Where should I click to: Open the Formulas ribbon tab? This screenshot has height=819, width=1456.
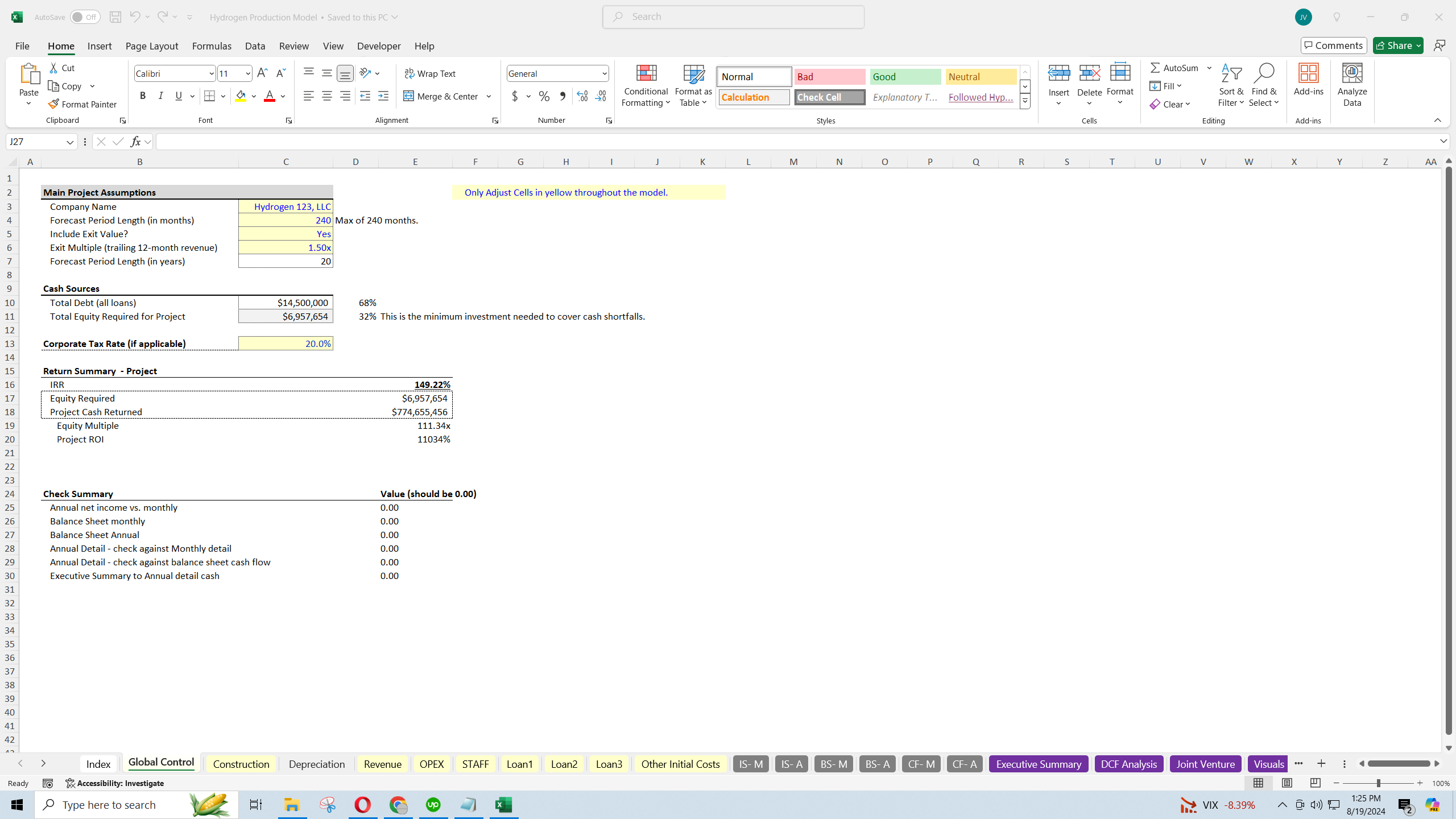coord(212,46)
